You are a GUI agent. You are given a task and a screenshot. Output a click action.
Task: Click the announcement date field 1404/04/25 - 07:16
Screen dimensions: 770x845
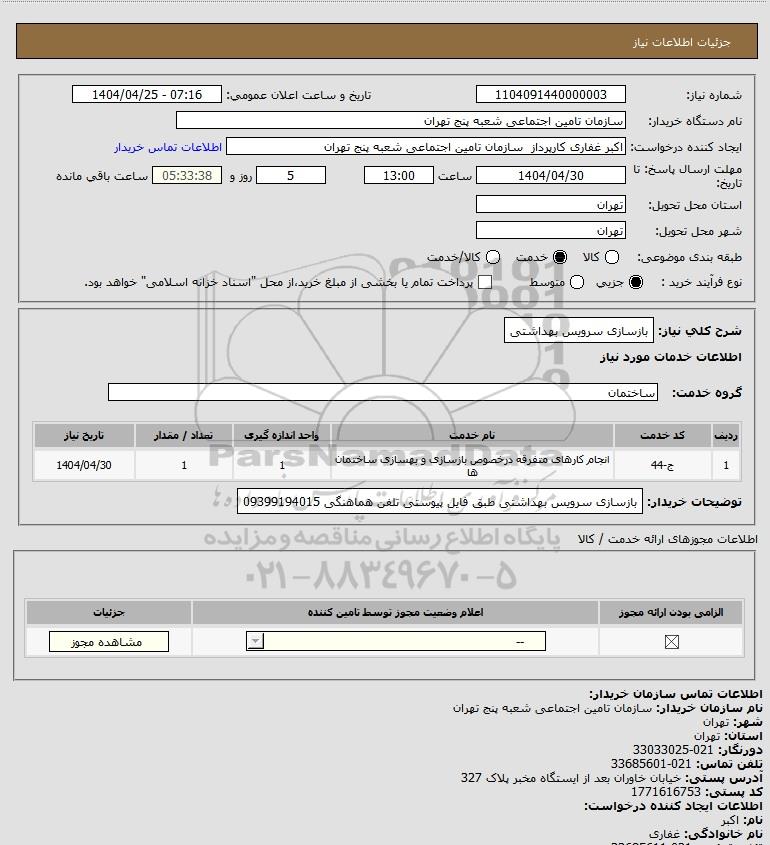click(x=147, y=94)
